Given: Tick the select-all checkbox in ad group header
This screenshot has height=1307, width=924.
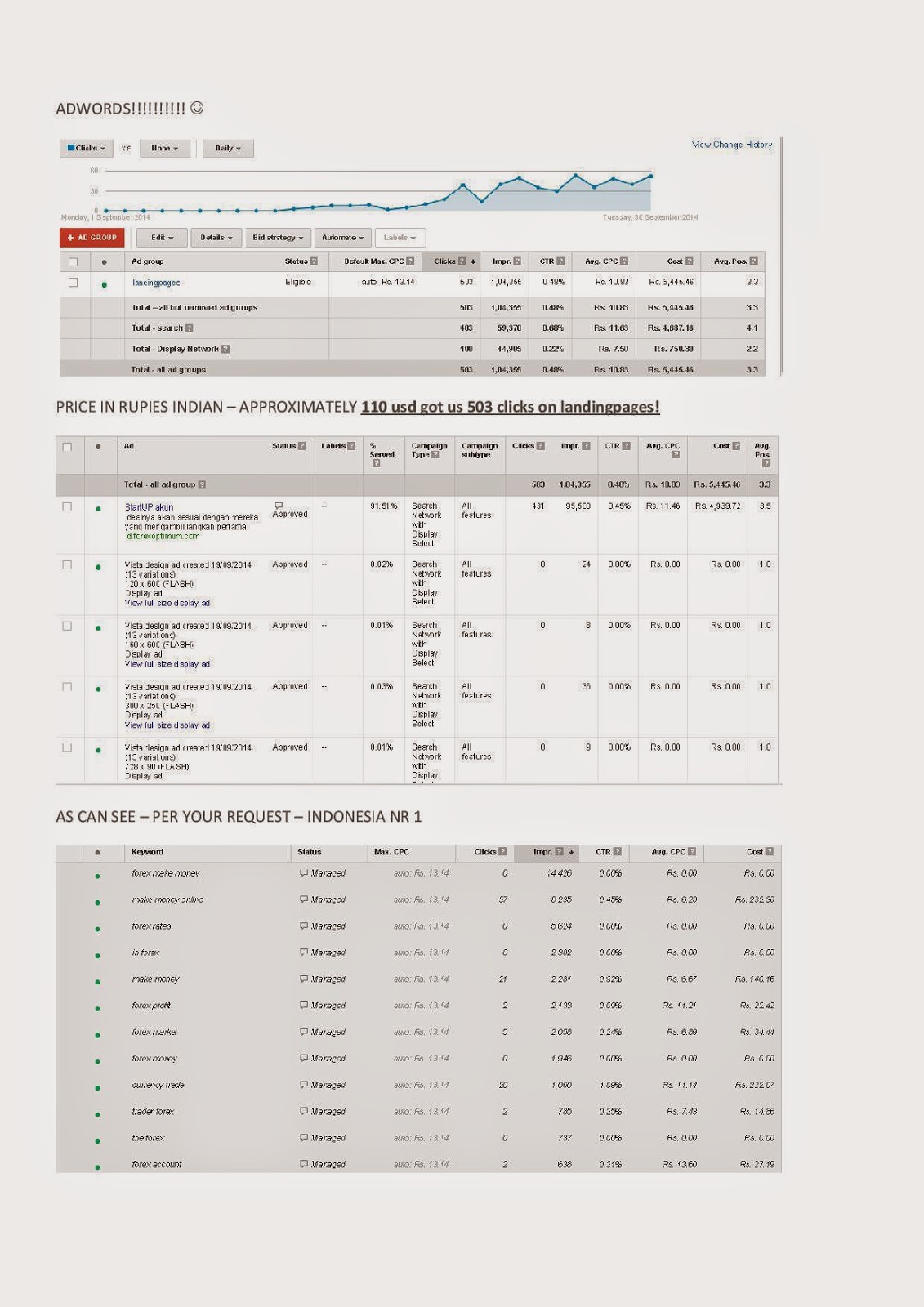Looking at the screenshot, I should click(74, 262).
